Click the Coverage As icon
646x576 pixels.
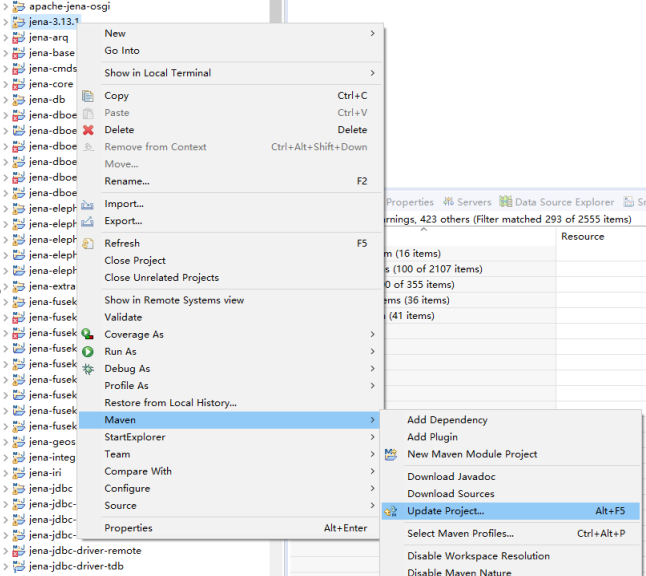tap(87, 334)
